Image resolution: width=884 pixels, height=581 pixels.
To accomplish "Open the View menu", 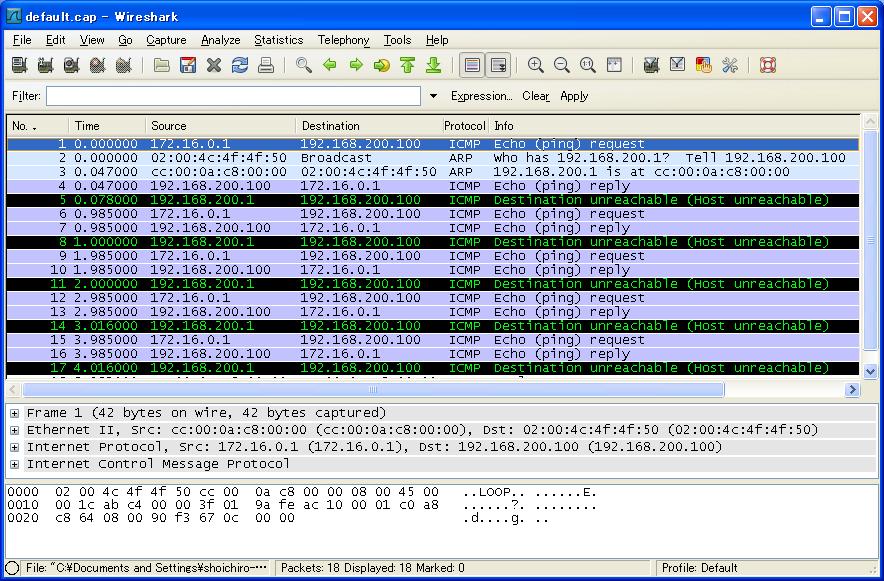I will [92, 40].
